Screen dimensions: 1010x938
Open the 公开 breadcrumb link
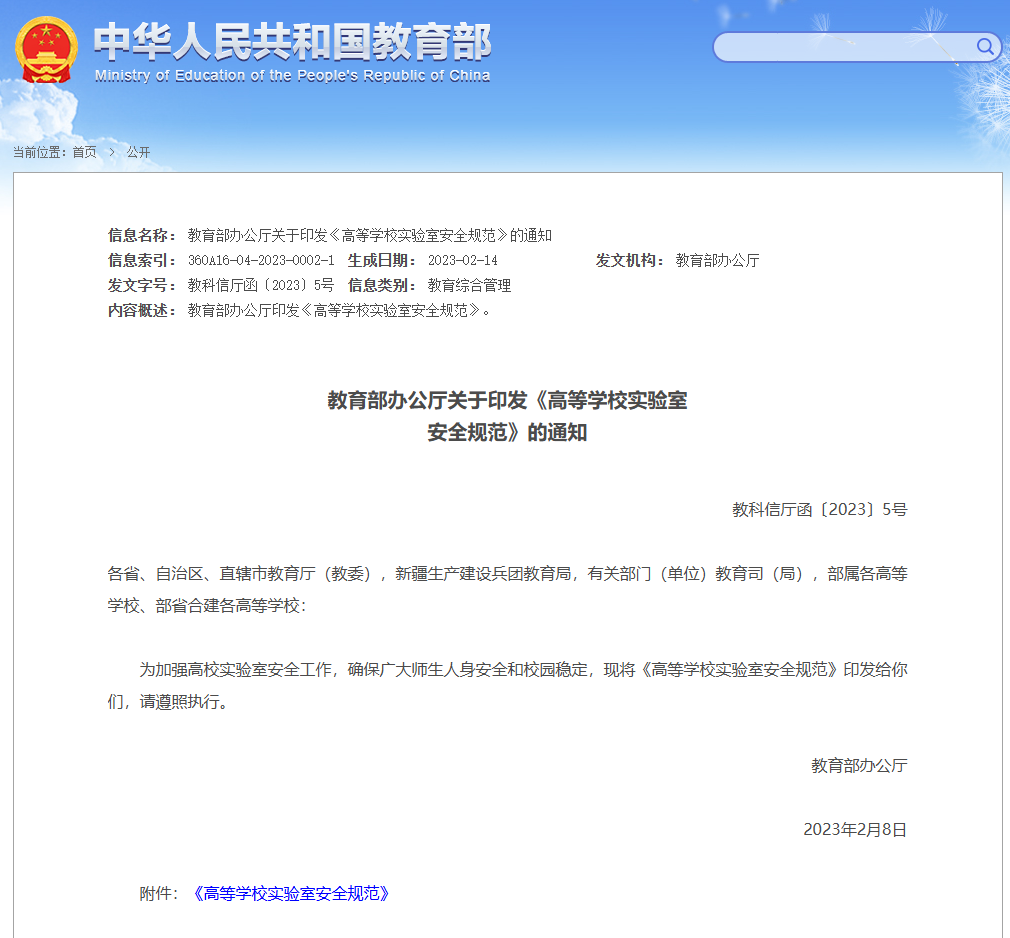point(138,153)
